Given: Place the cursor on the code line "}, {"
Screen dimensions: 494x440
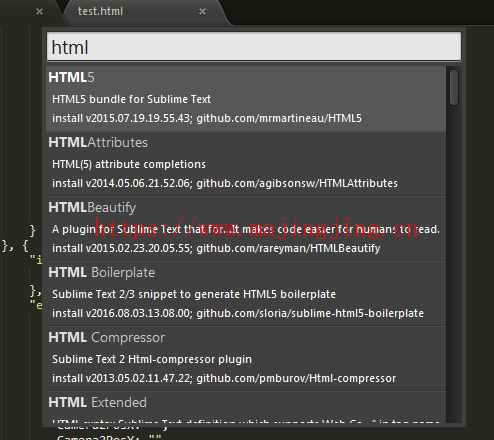Looking at the screenshot, I should coord(15,246).
